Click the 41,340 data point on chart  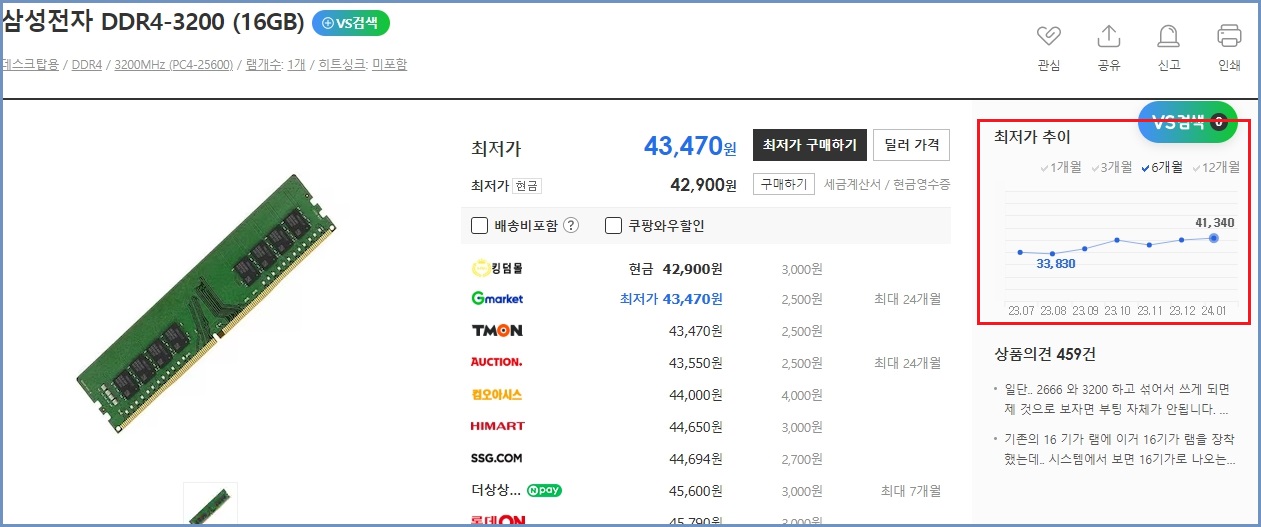(1213, 238)
